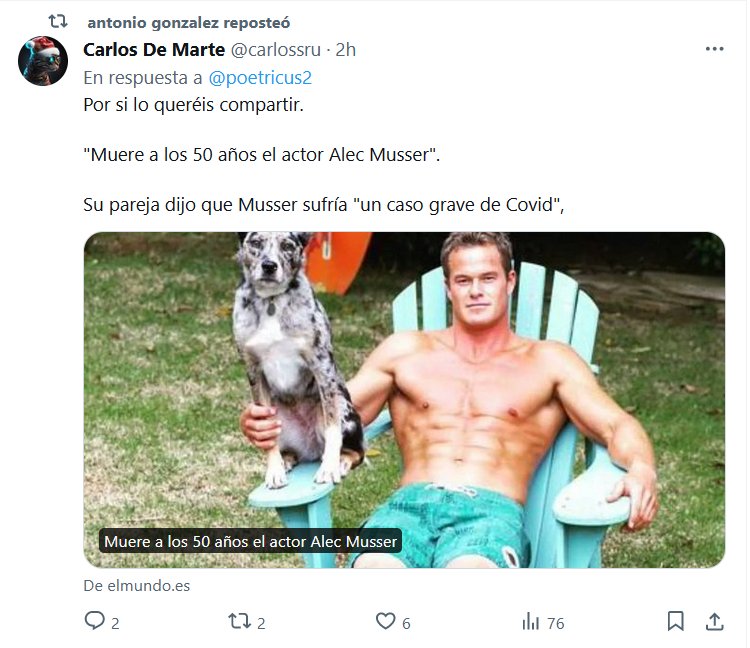Click the De elmundo.es source link

click(x=136, y=586)
